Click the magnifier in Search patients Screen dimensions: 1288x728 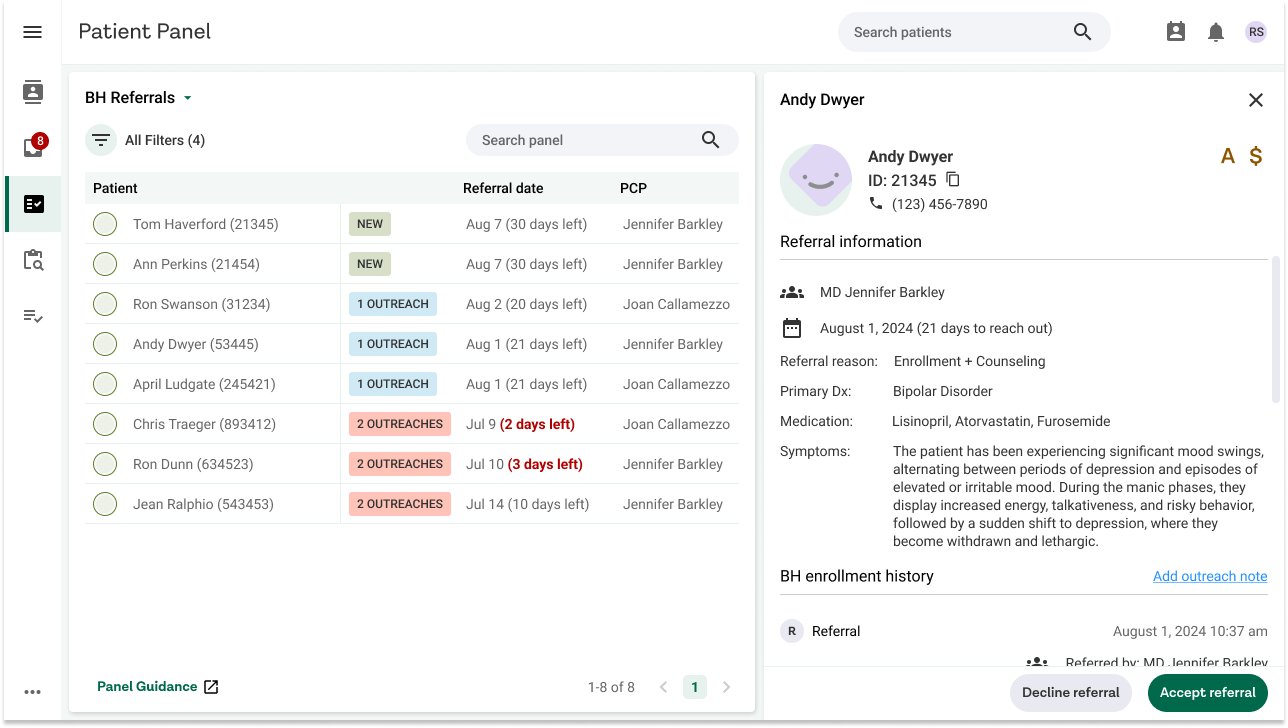click(x=1082, y=32)
